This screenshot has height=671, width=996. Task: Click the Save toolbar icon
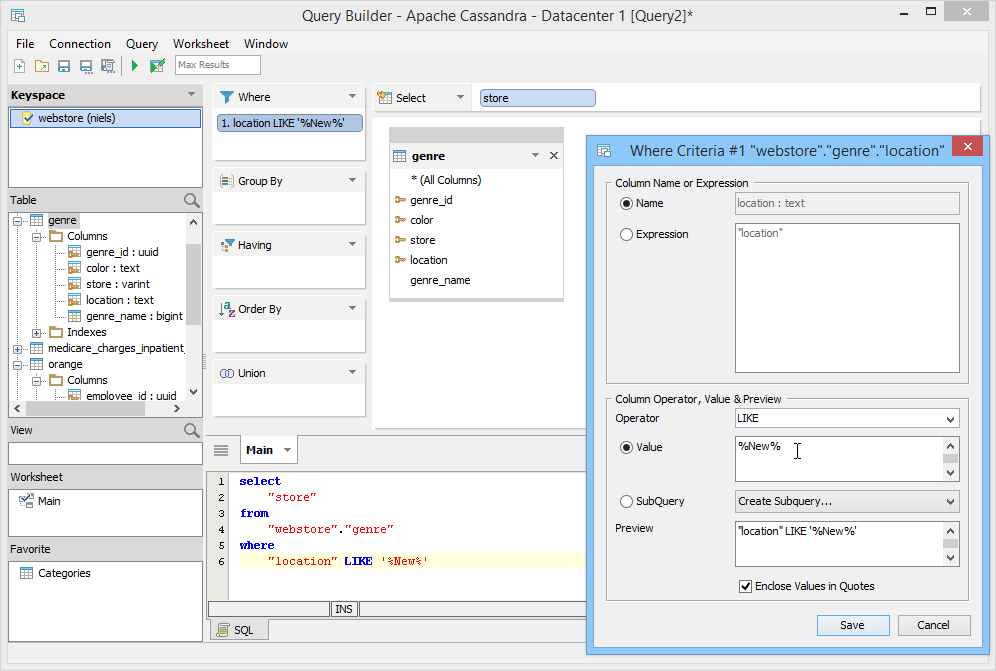point(64,65)
